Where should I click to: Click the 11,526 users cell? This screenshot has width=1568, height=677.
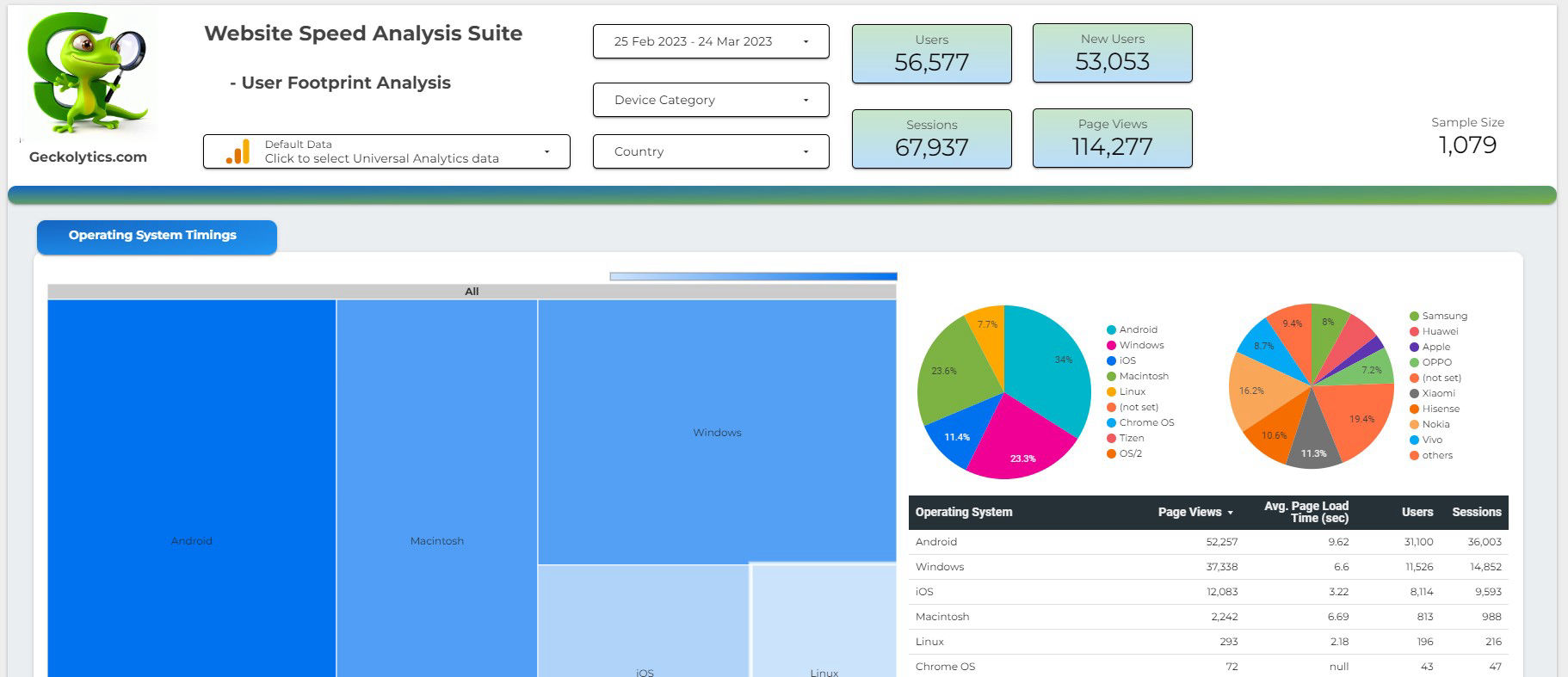[x=1419, y=567]
